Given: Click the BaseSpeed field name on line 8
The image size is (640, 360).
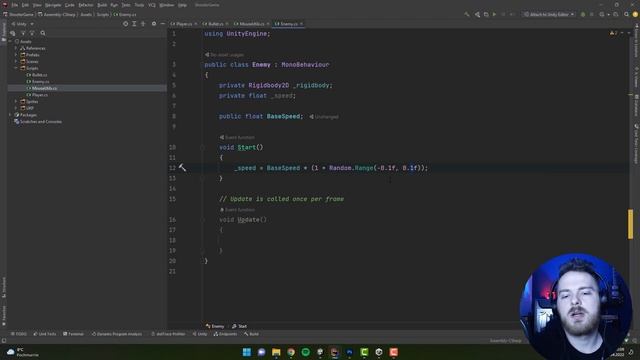Looking at the screenshot, I should pos(283,116).
